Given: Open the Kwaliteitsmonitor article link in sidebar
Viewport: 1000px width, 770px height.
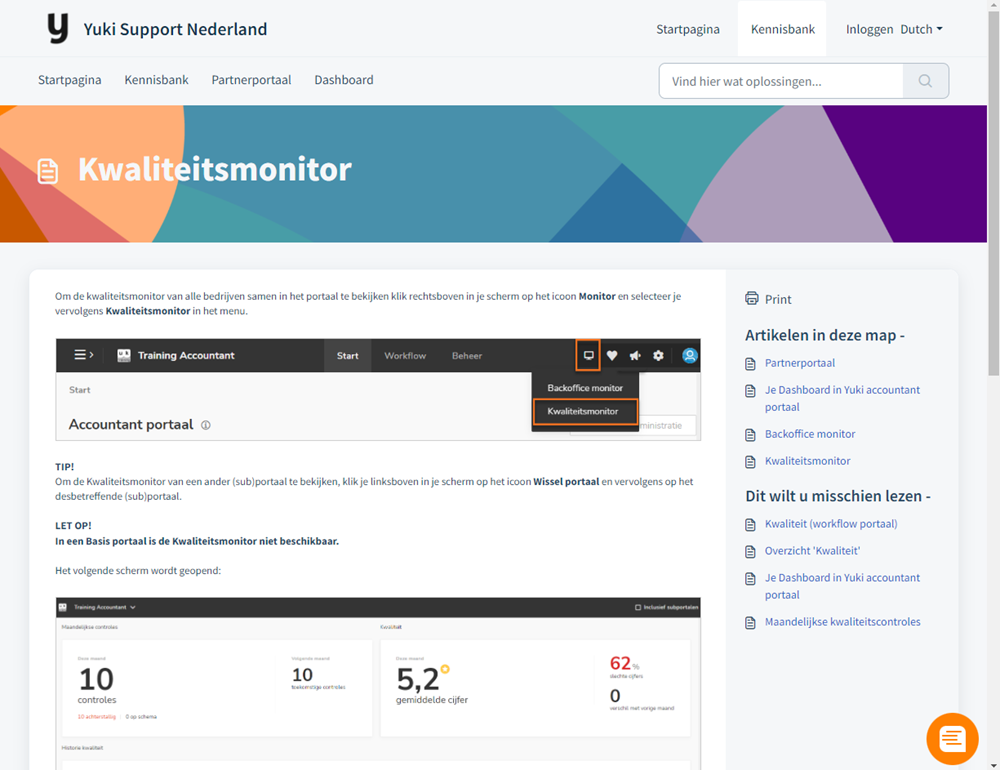Looking at the screenshot, I should click(x=807, y=461).
